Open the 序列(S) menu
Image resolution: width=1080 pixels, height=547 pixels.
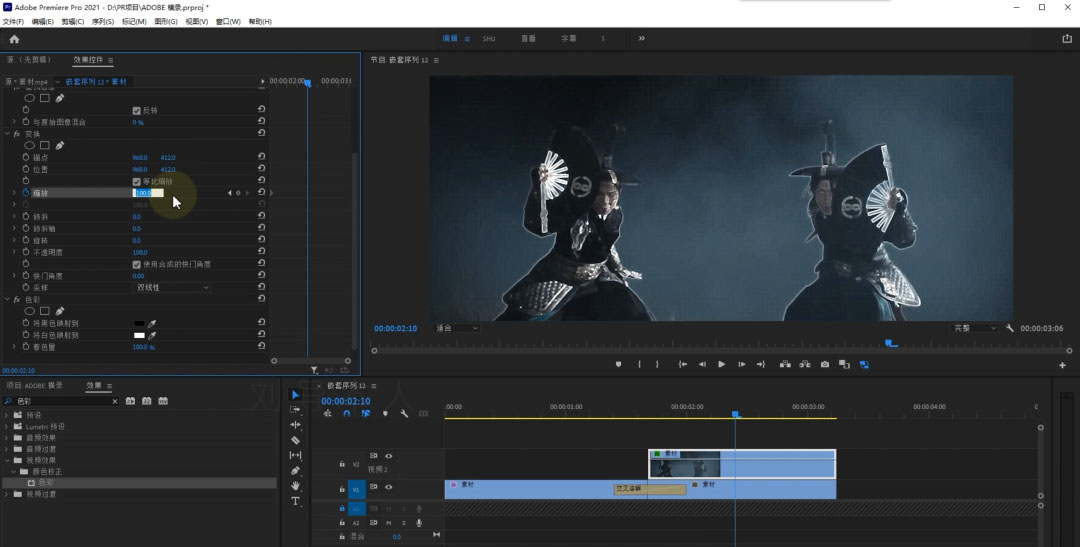(103, 22)
